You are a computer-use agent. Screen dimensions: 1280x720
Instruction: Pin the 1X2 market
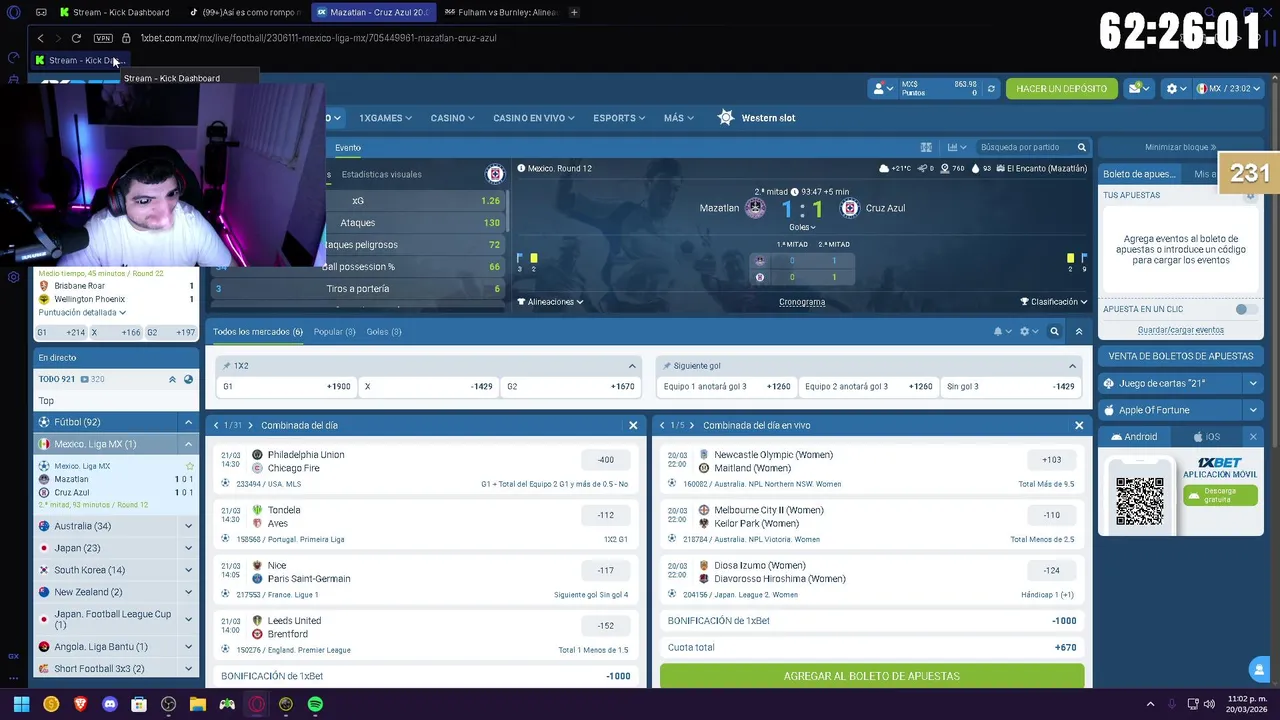[x=227, y=366]
